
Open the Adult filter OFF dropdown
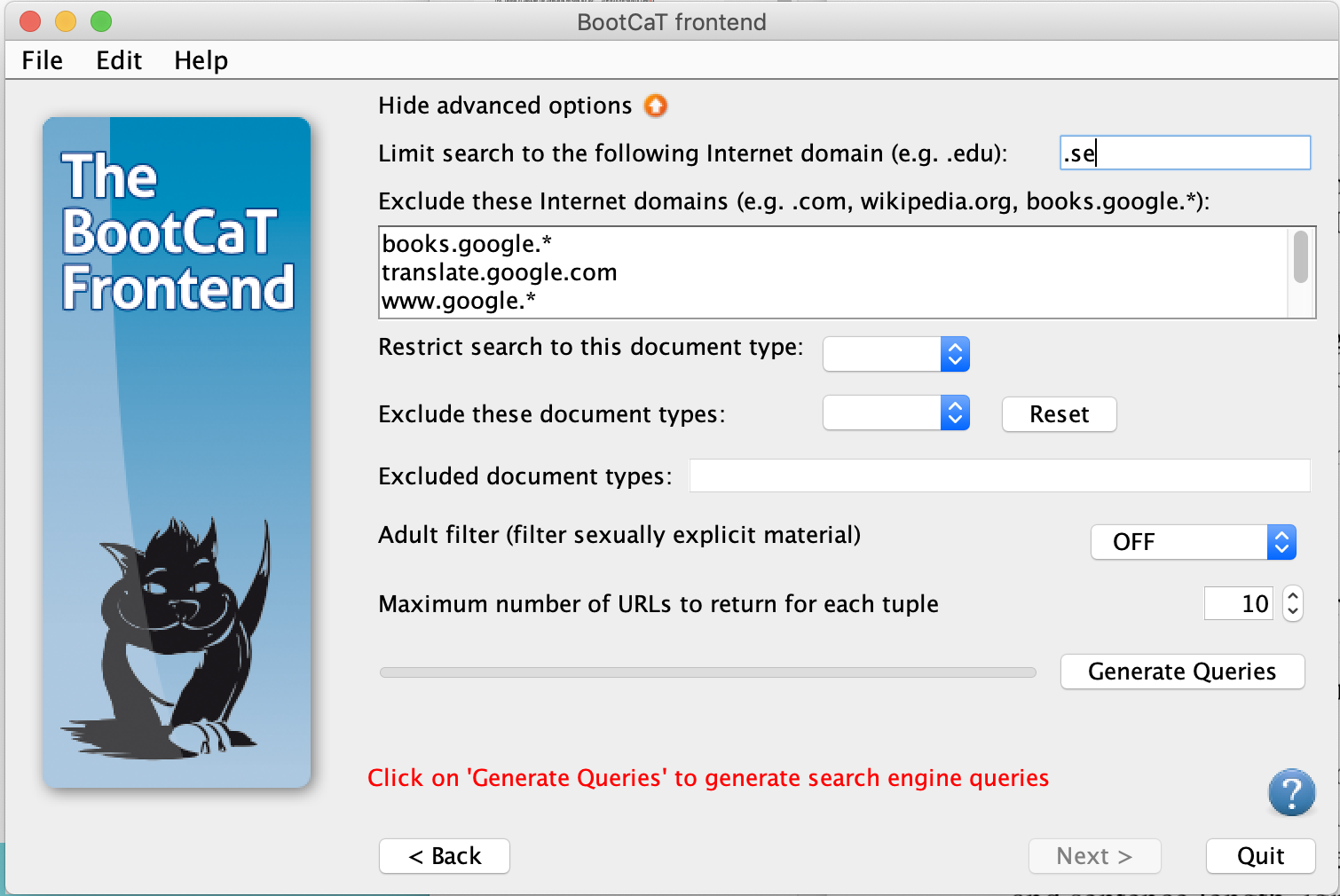tap(1194, 542)
